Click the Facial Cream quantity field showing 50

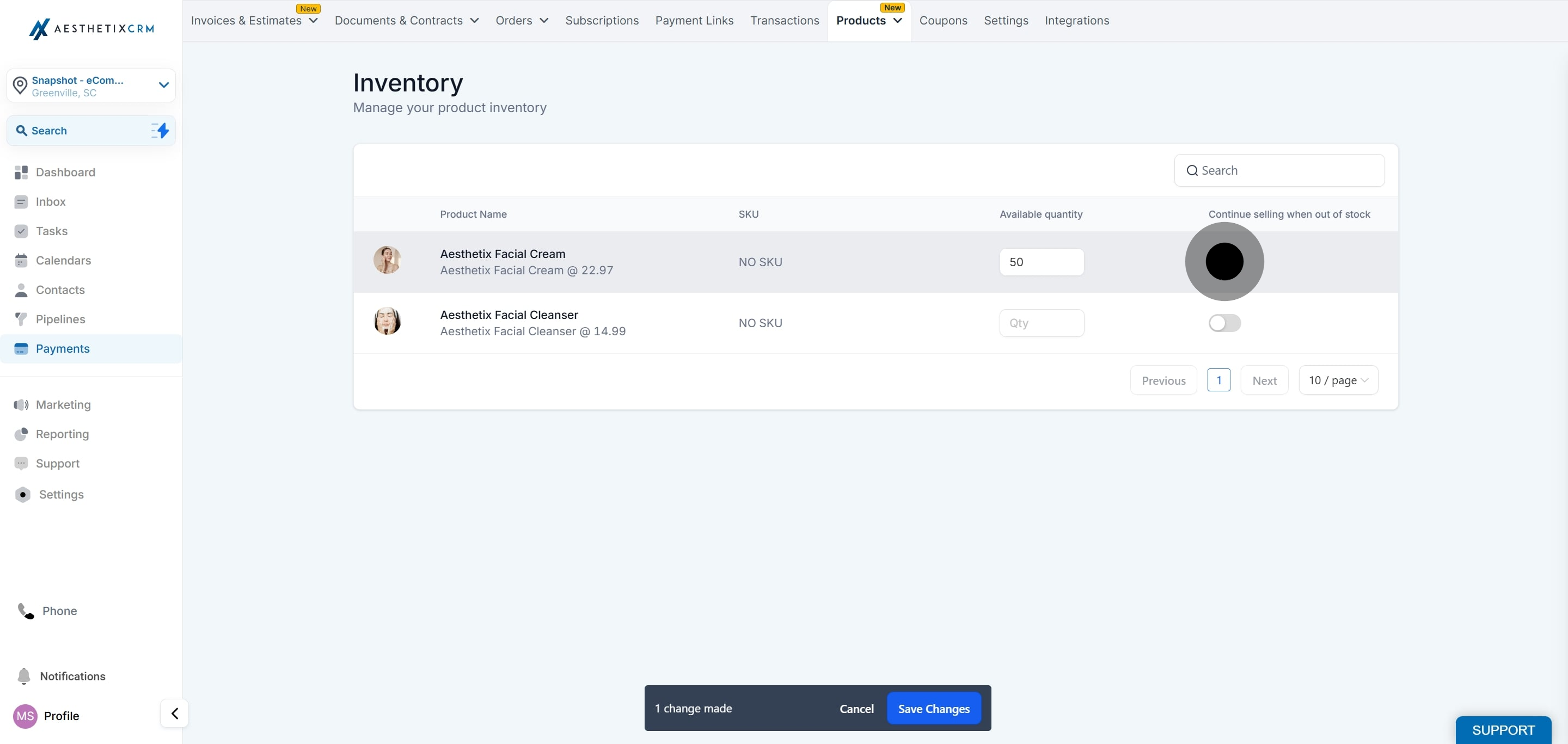1042,262
